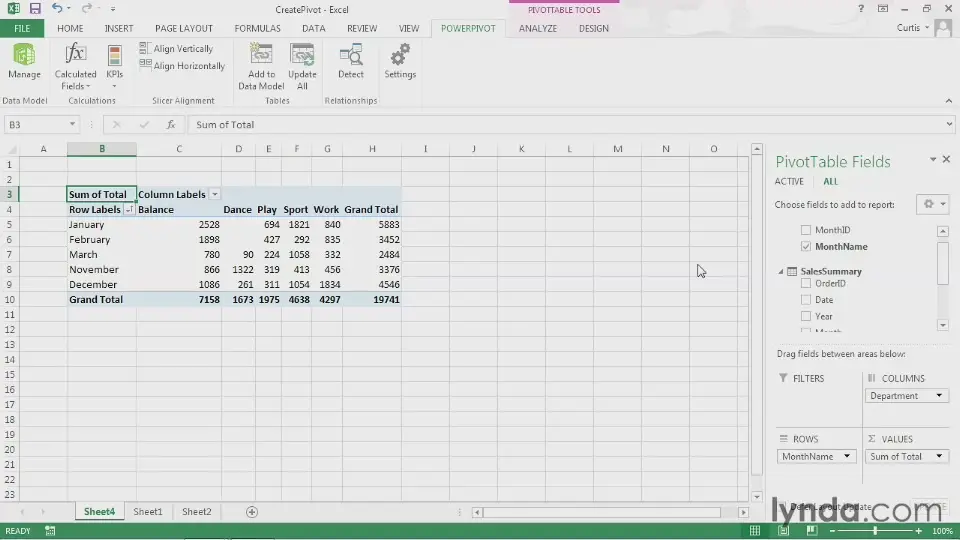
Task: Show ACTIVE fields list
Action: pos(789,181)
